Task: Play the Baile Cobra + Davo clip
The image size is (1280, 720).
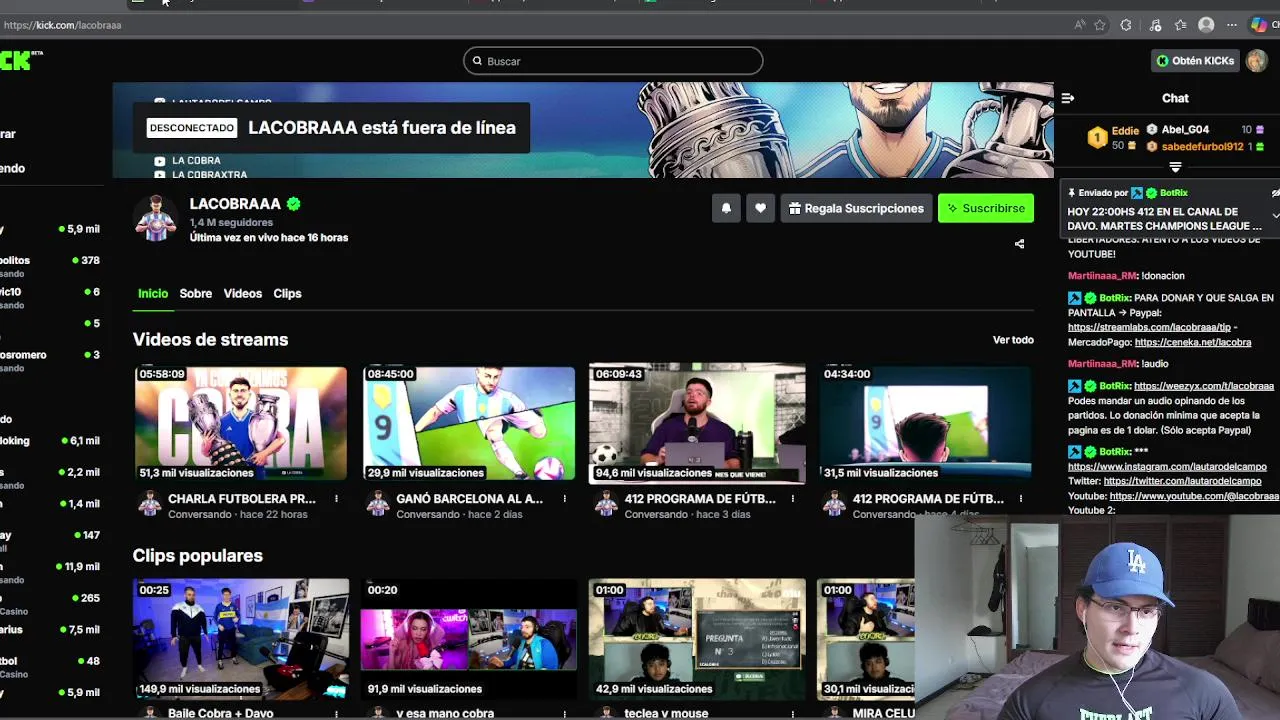Action: [x=241, y=639]
